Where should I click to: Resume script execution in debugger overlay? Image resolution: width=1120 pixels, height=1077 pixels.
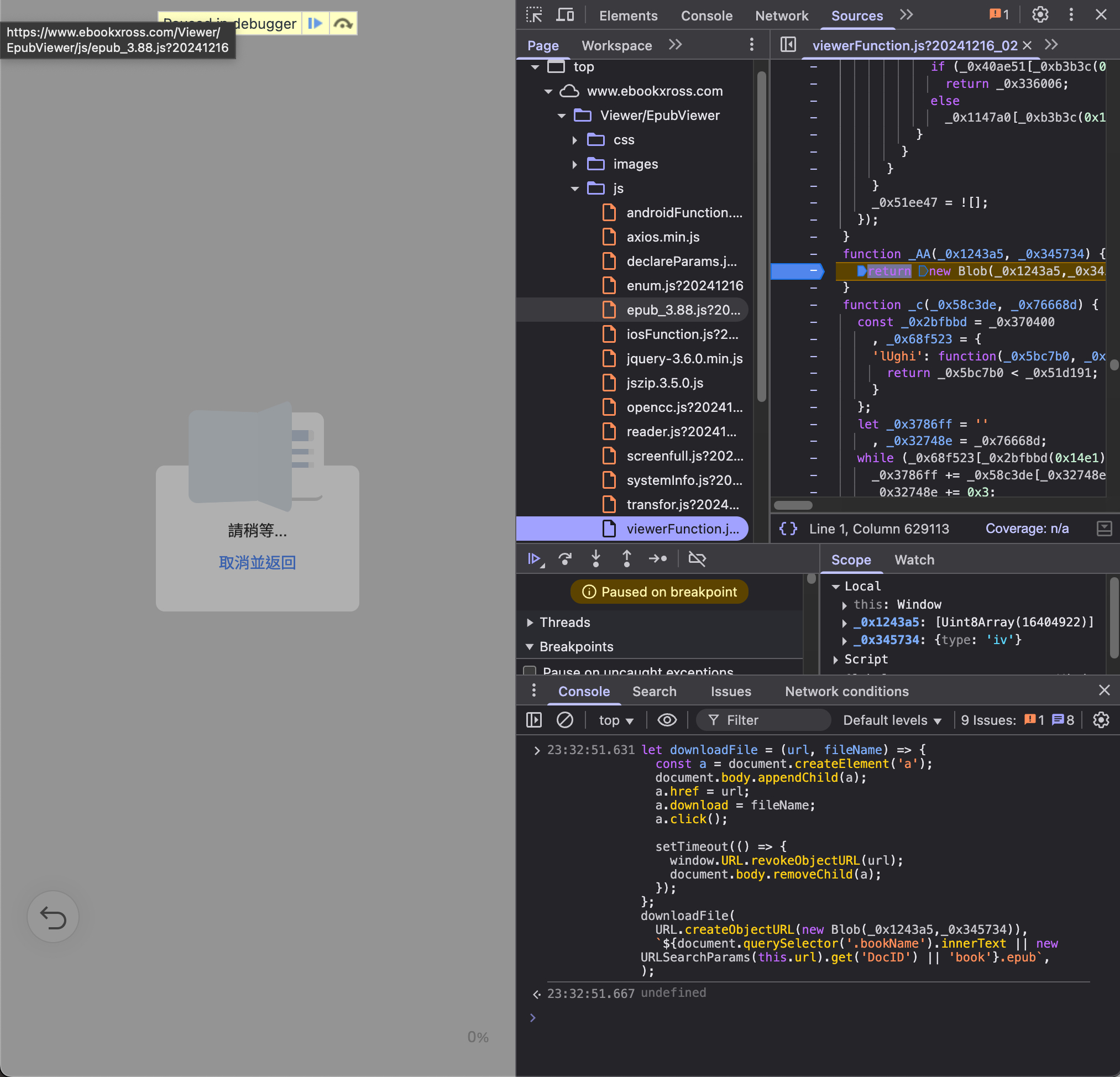(x=315, y=23)
